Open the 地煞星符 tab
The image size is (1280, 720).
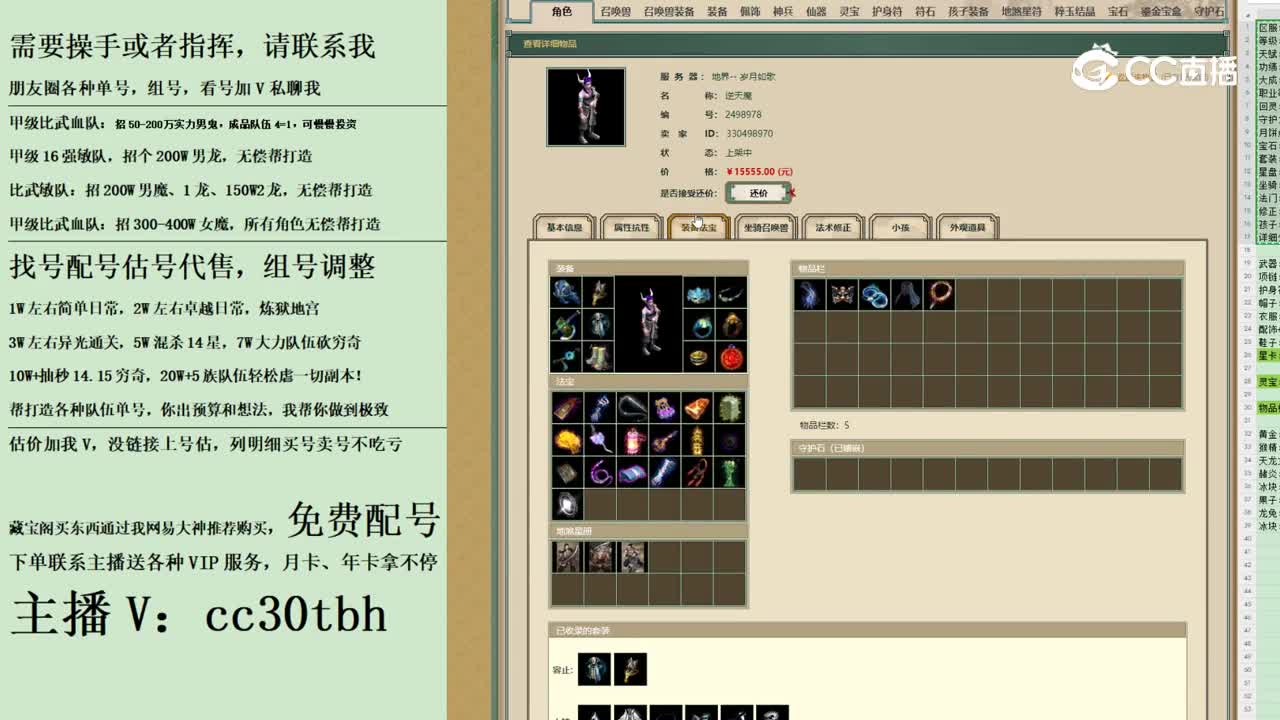pyautogui.click(x=1021, y=12)
